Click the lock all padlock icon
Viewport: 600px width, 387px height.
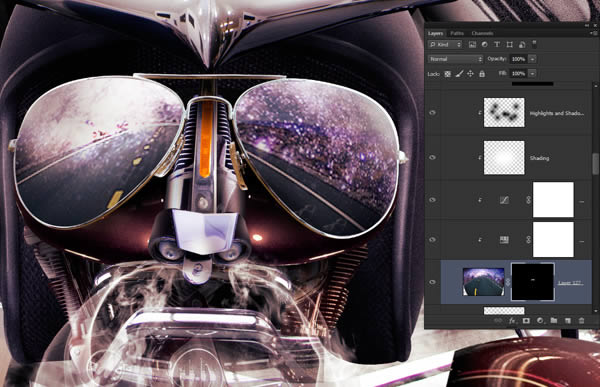[x=482, y=74]
